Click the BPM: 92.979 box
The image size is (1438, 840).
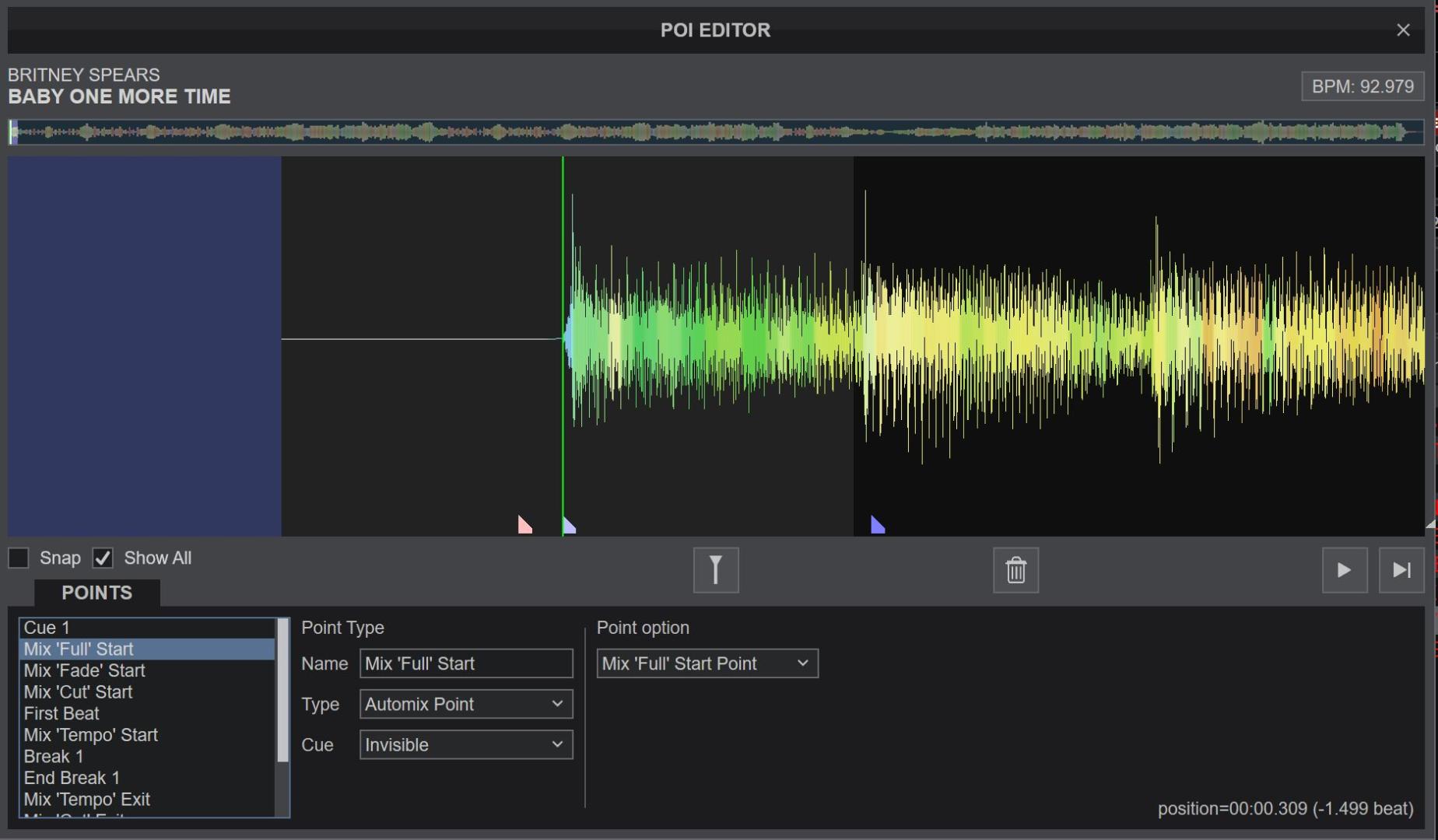(1363, 86)
